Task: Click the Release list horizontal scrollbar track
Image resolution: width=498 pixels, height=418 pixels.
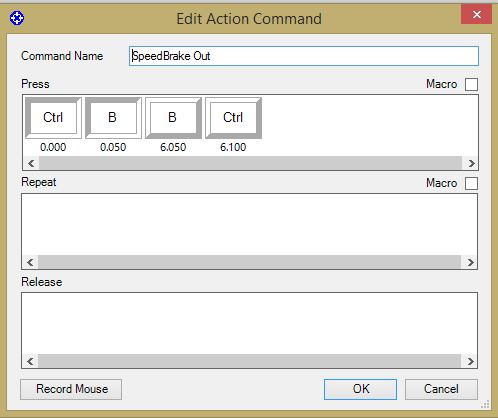Action: 250,361
